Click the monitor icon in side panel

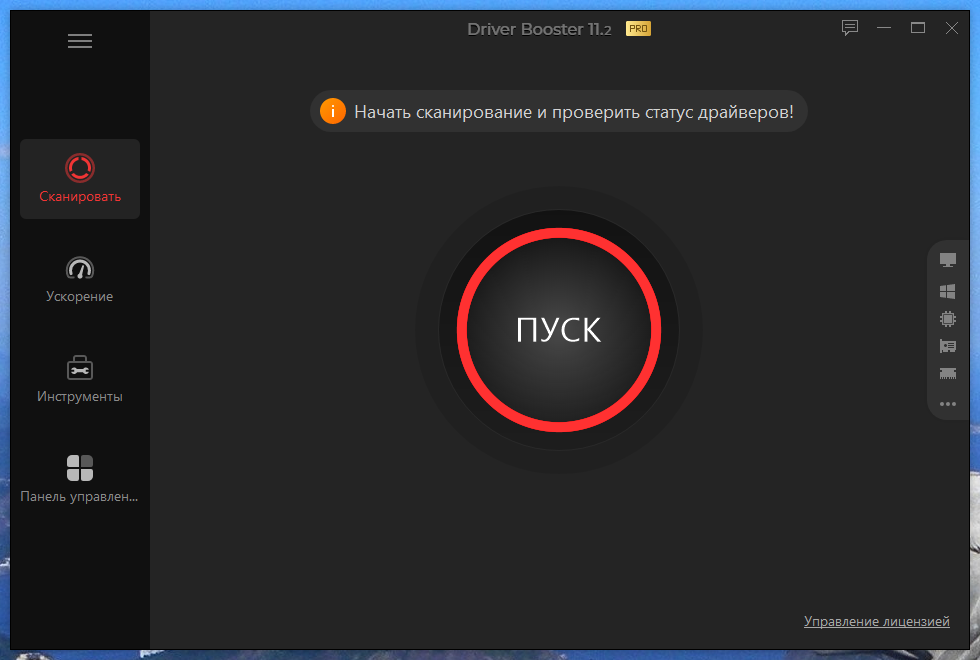[948, 260]
